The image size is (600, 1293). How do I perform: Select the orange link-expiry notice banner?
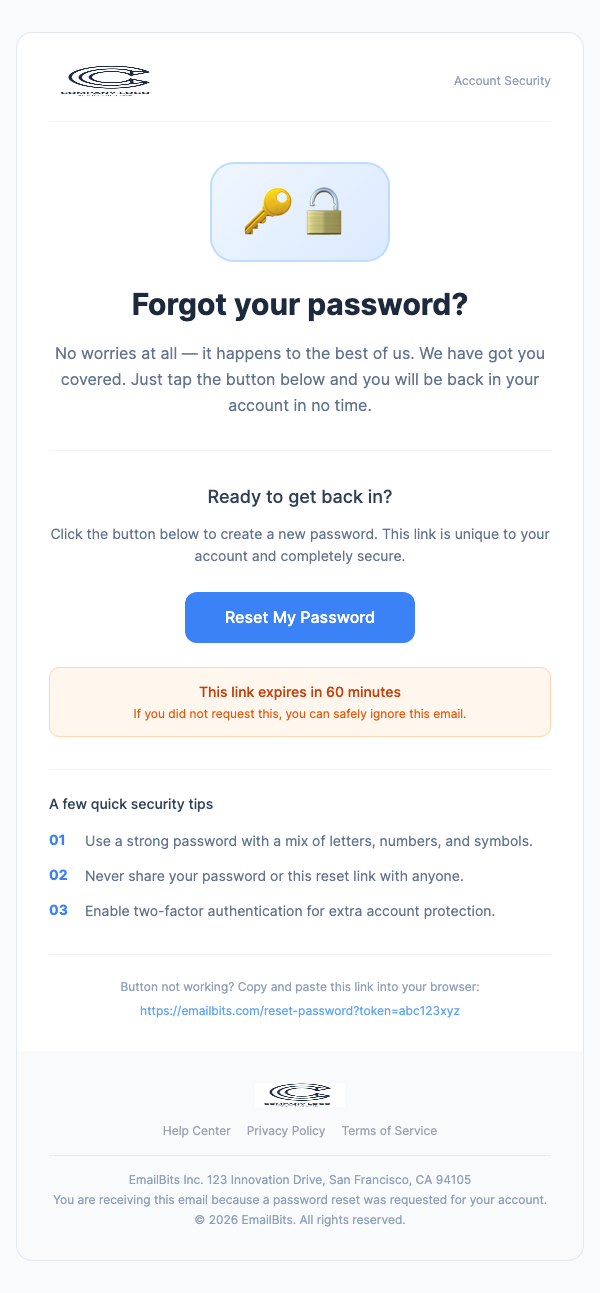[x=299, y=701]
